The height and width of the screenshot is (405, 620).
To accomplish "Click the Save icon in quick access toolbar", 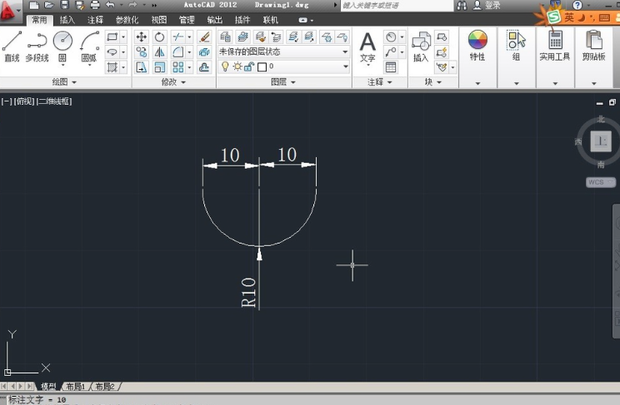I will point(64,5).
